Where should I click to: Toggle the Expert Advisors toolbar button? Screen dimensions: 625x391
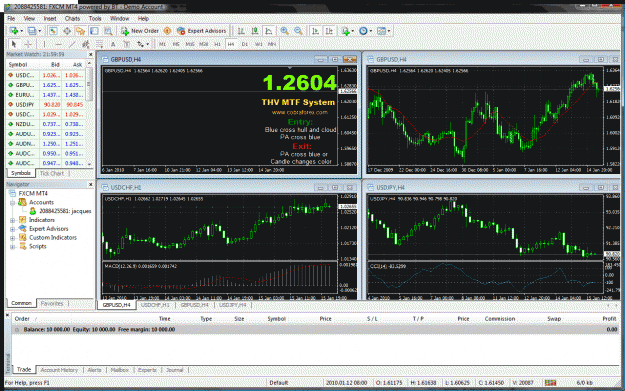pyautogui.click(x=202, y=31)
